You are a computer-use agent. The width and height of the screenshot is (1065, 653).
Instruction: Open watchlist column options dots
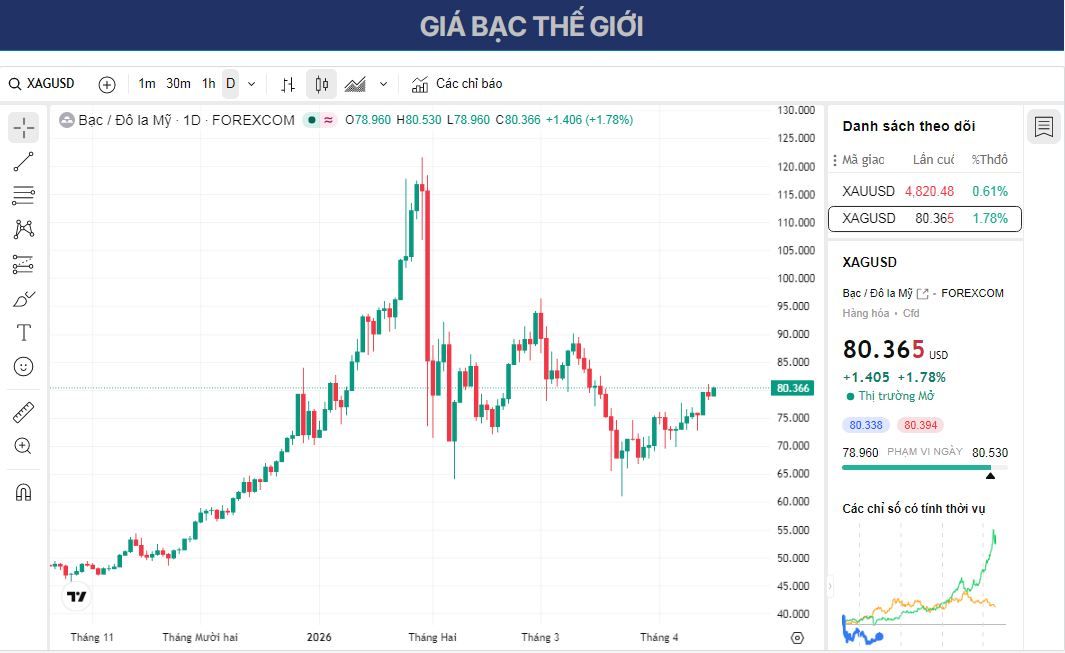[x=835, y=160]
